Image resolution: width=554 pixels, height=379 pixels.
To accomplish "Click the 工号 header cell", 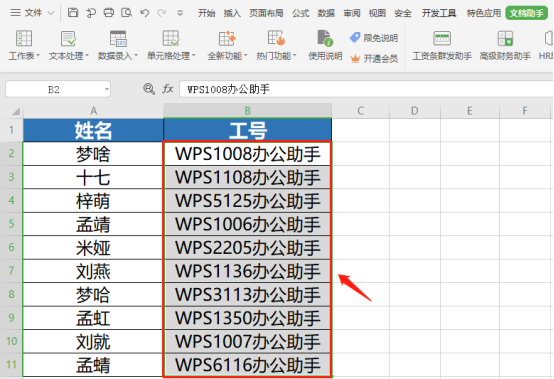I will point(247,130).
